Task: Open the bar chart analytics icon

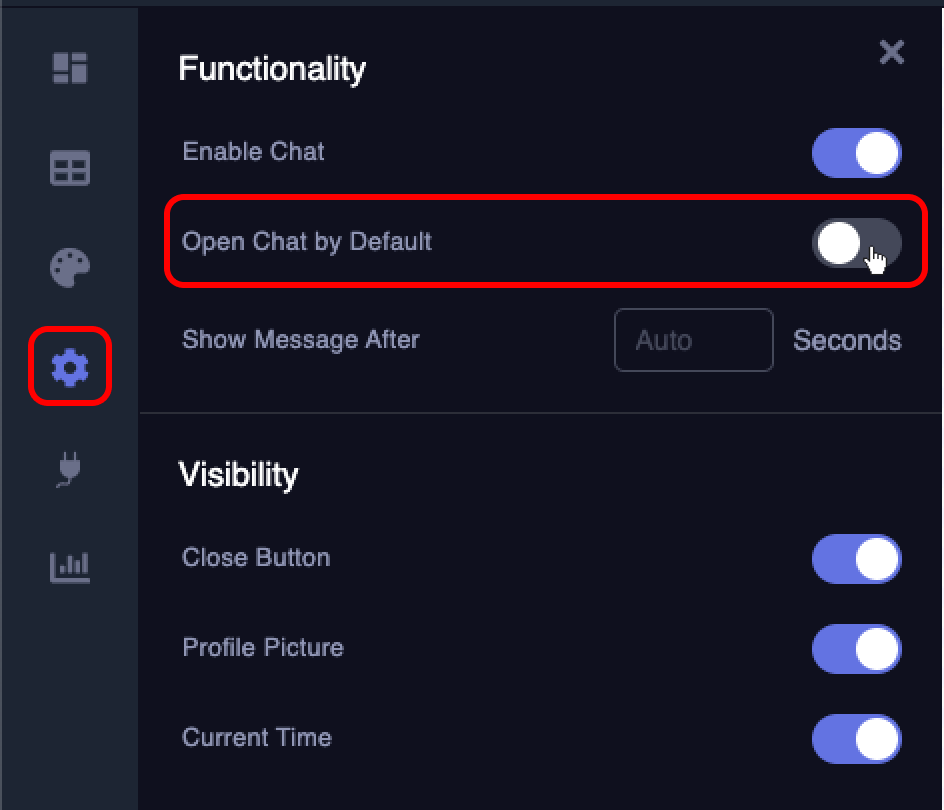Action: click(x=70, y=567)
